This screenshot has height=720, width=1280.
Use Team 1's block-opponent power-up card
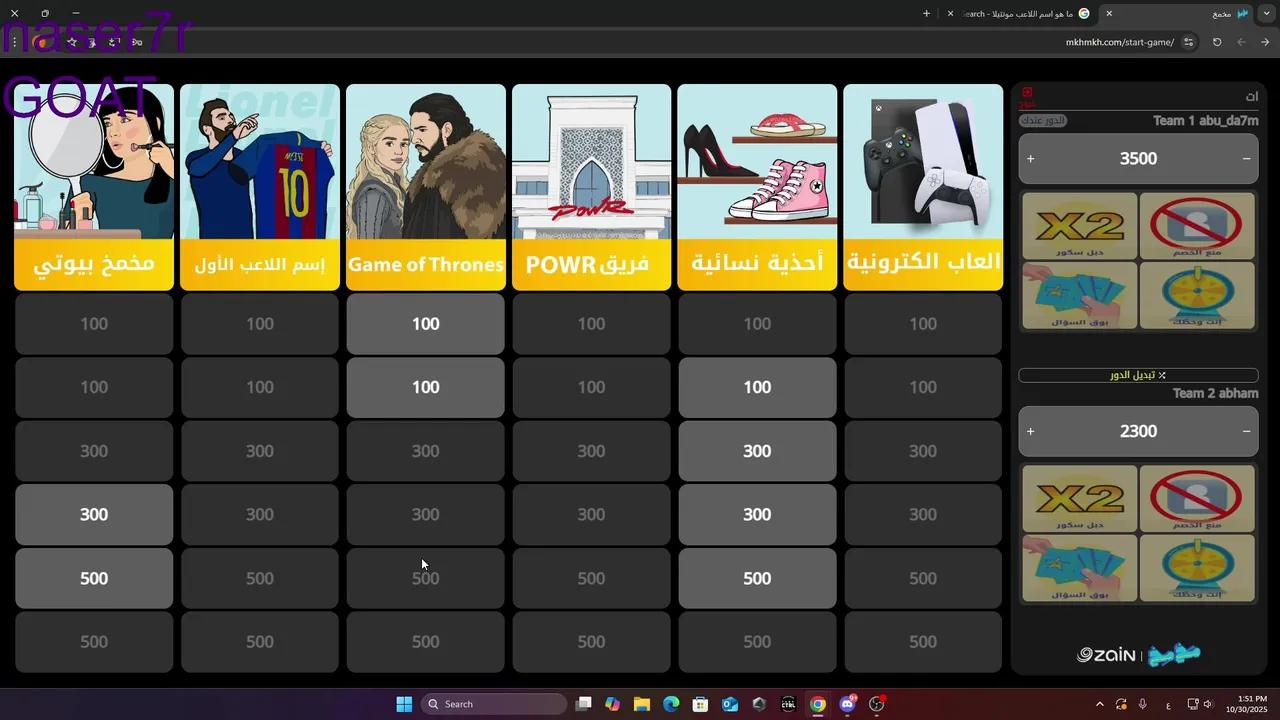[x=1196, y=226]
